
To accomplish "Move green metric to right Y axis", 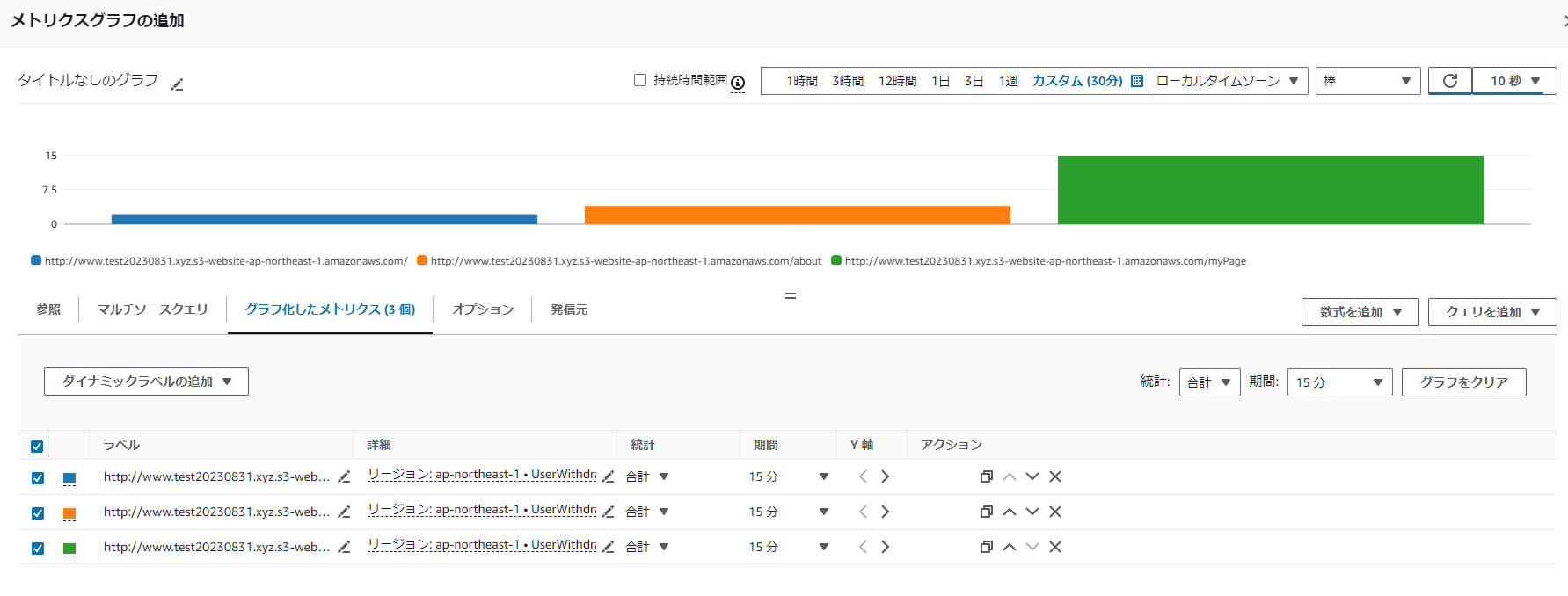I will [x=886, y=547].
